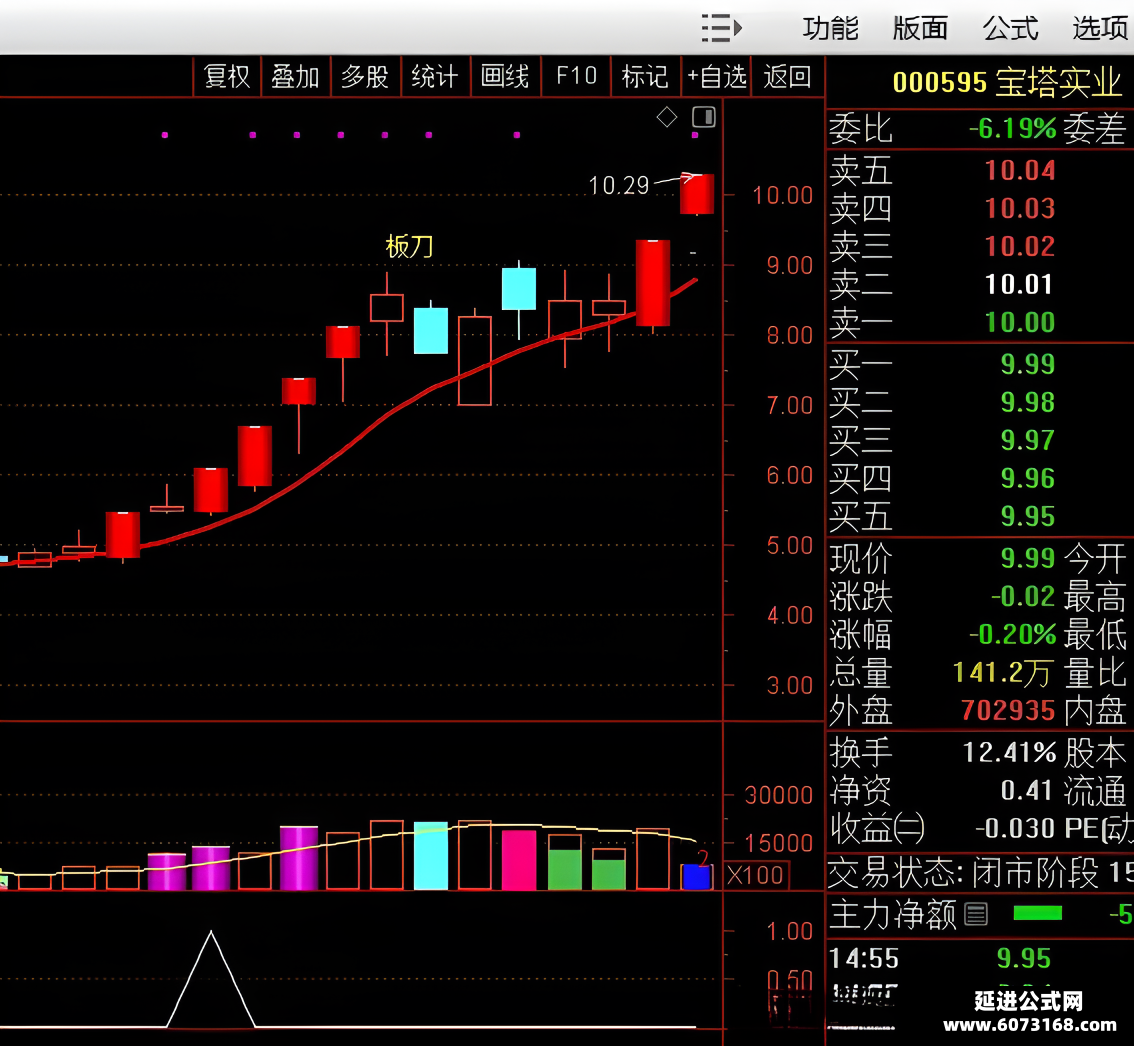The height and width of the screenshot is (1046, 1134).
Task: Open the 功能 menu
Action: pos(830,29)
